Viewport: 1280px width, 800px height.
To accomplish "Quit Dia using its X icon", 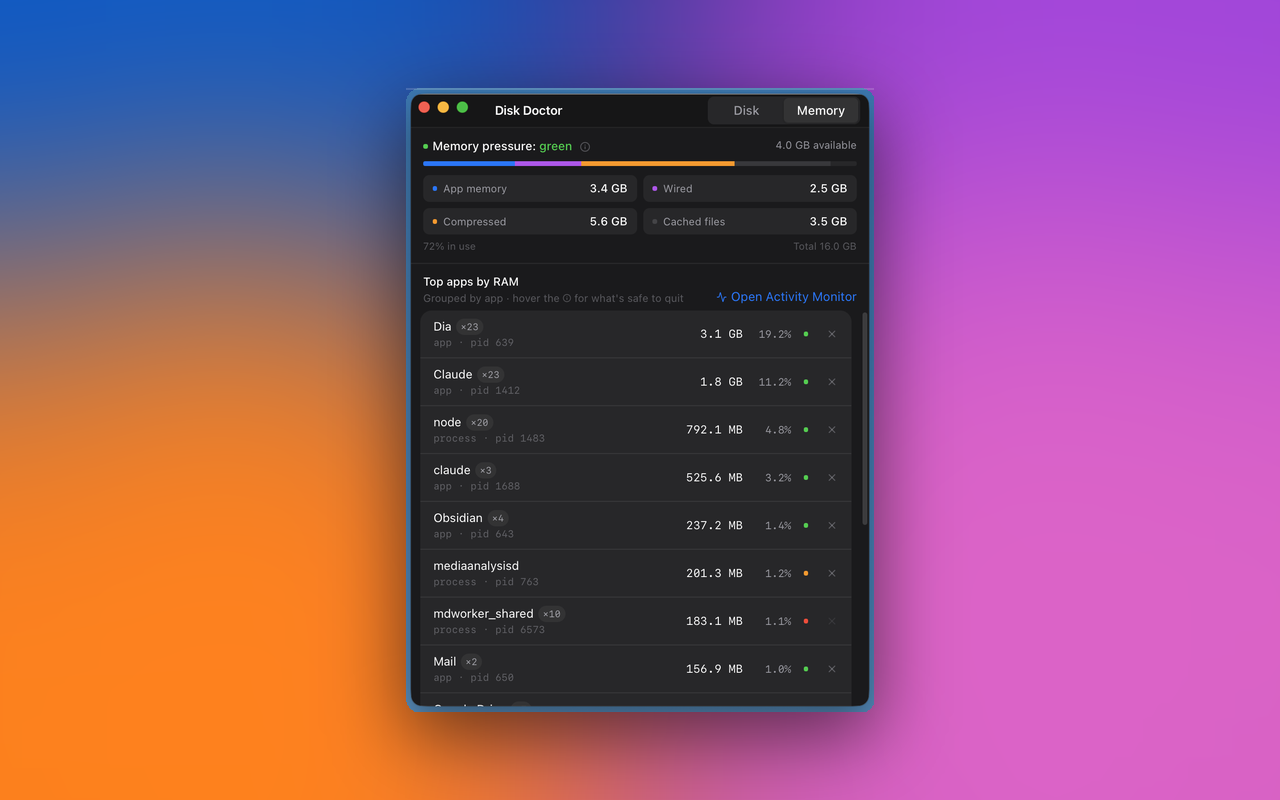I will tap(832, 334).
